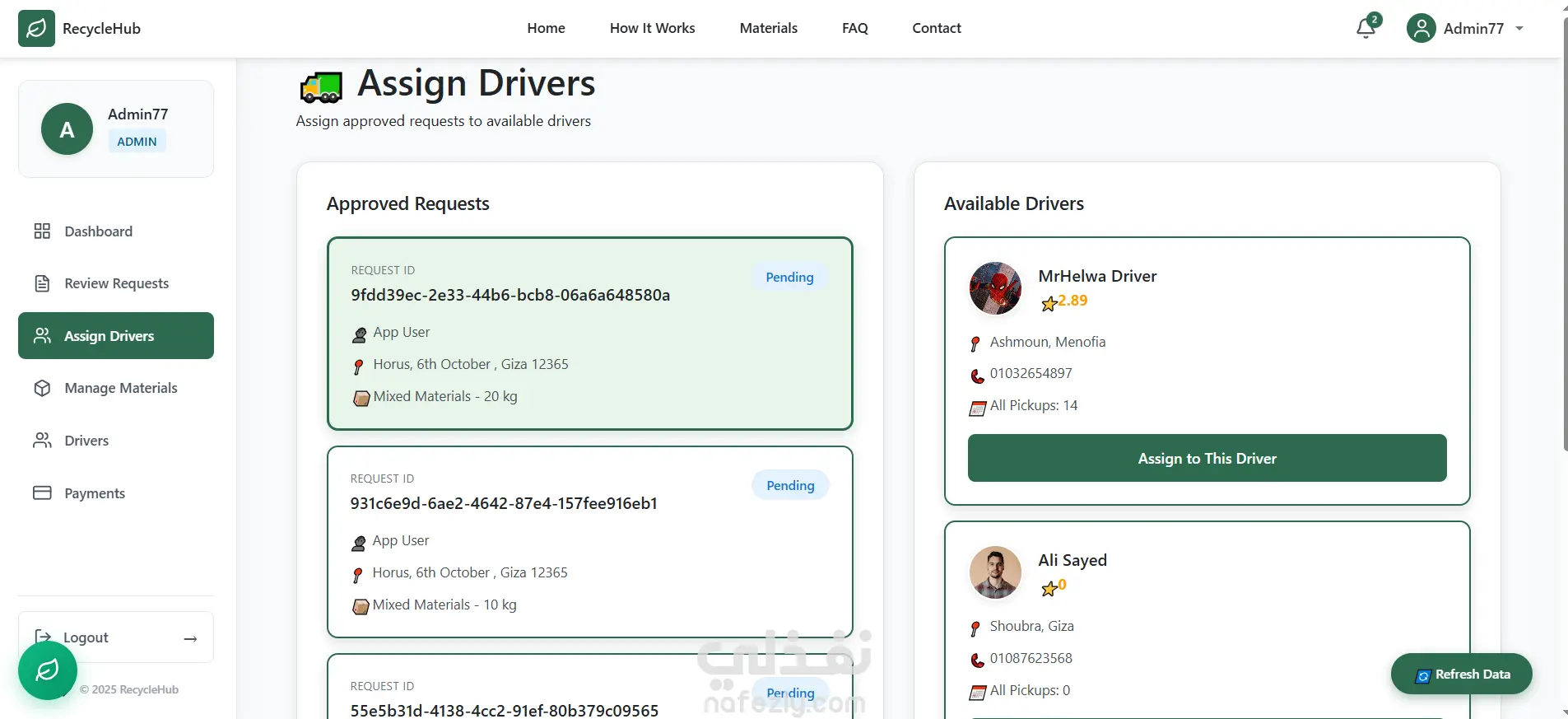The width and height of the screenshot is (1568, 719).
Task: Open the notifications bell icon
Action: pyautogui.click(x=1366, y=29)
